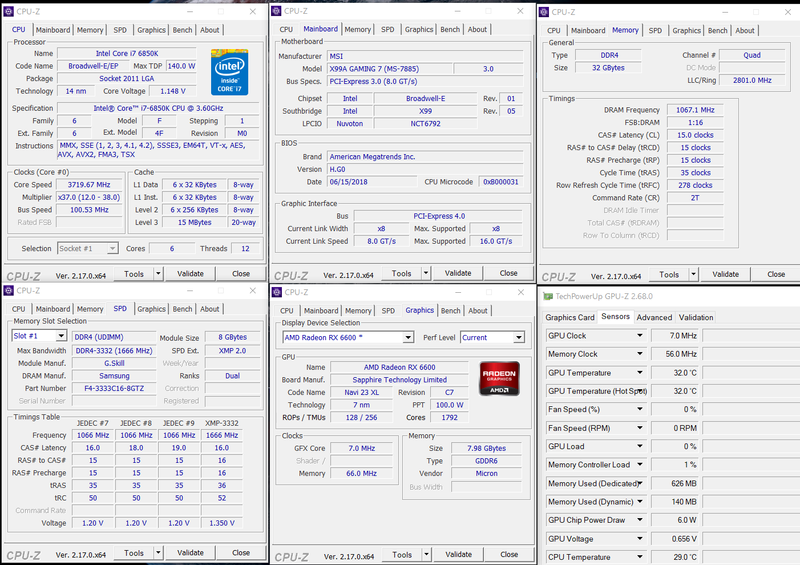
Task: Click the Core Speed 3719.67 MHz field
Action: tap(89, 185)
